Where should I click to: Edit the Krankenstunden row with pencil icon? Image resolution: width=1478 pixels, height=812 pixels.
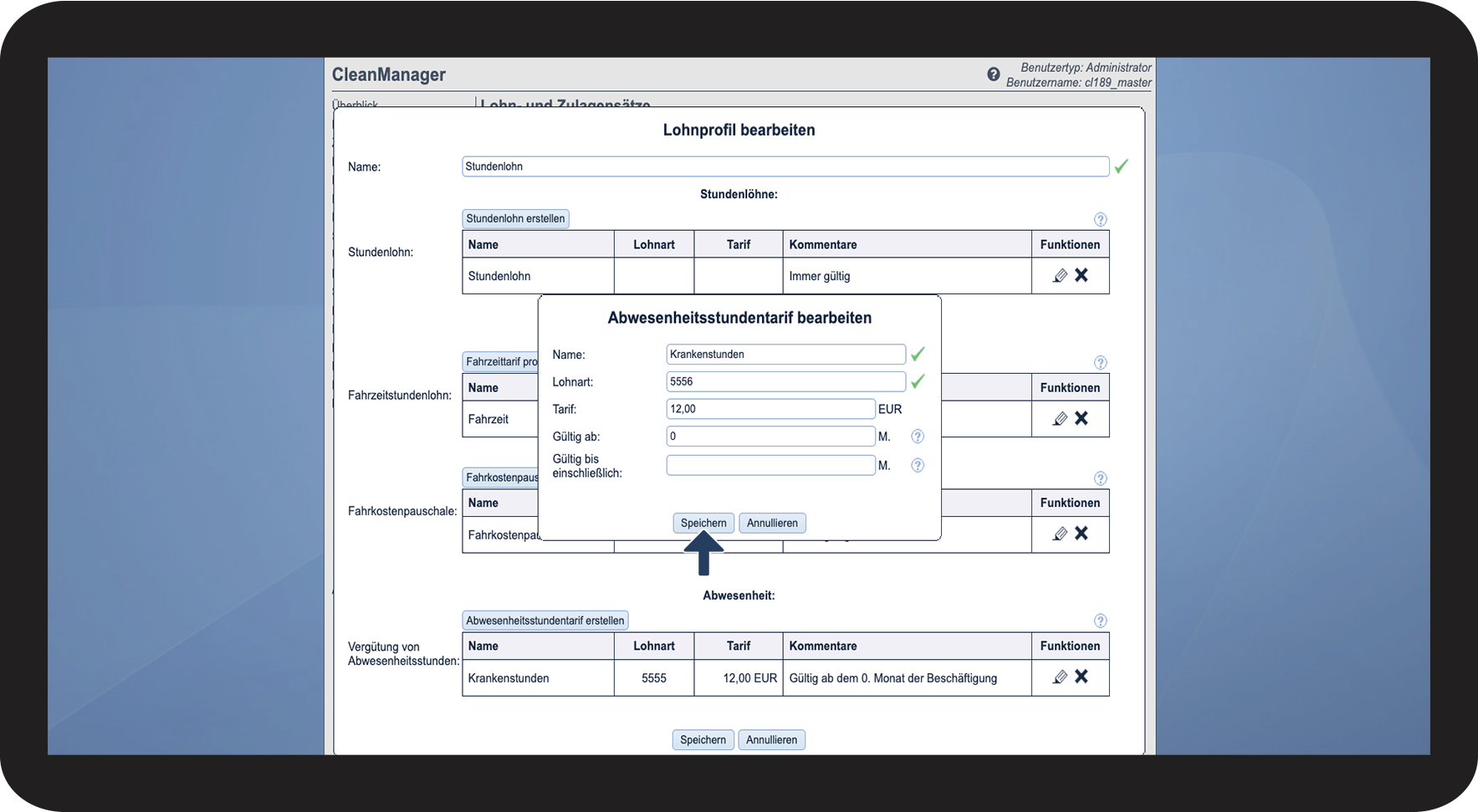tap(1060, 677)
